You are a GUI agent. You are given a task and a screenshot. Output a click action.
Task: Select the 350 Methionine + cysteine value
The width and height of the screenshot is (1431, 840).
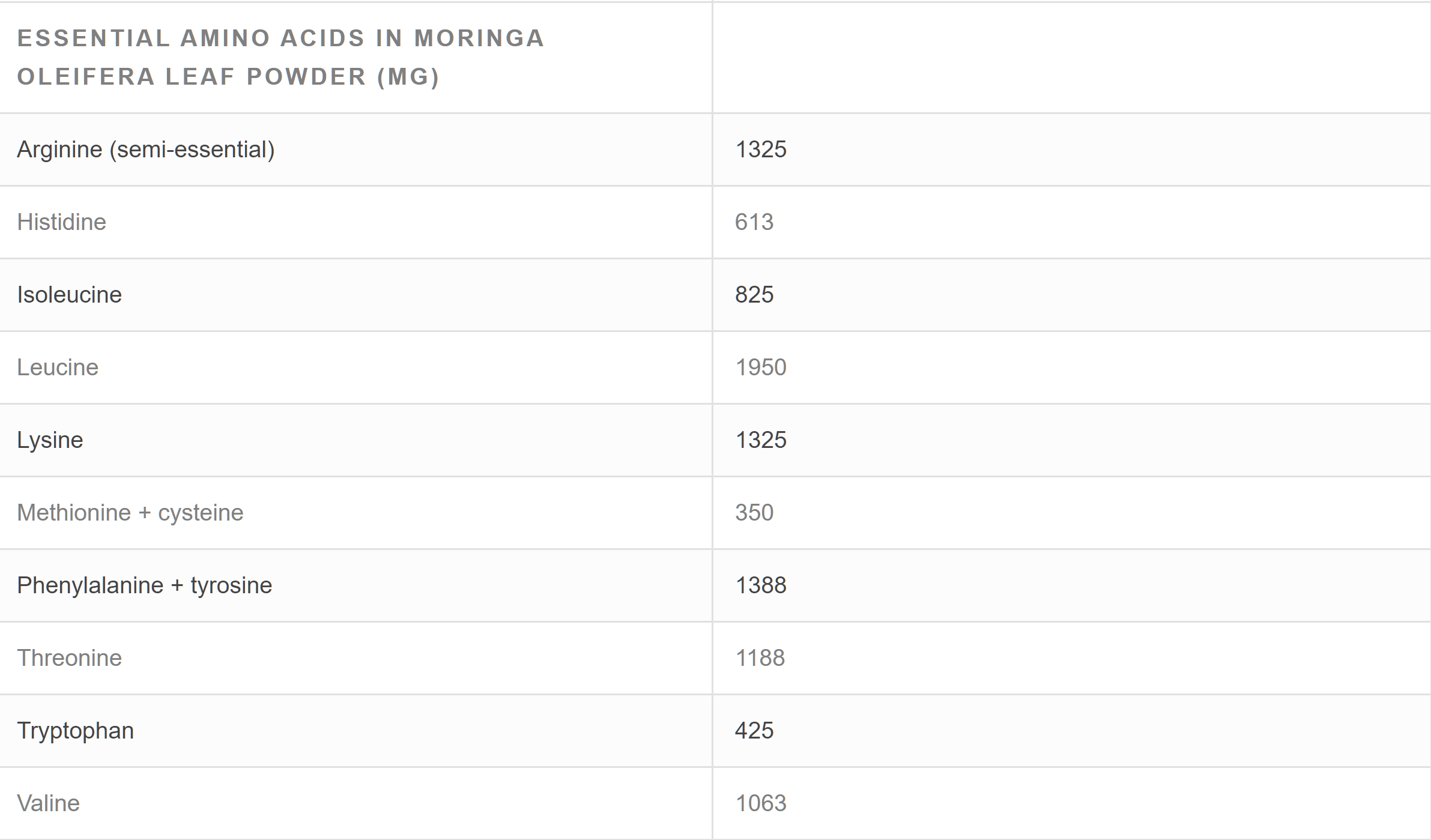coord(754,513)
